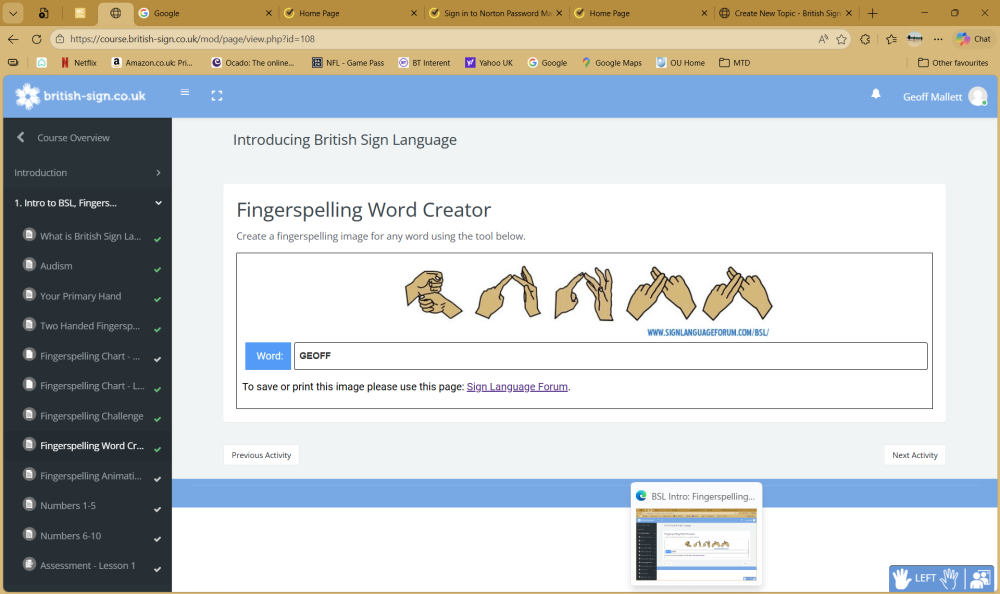Click Geoff Mallett profile avatar
1000x594 pixels.
(x=977, y=97)
